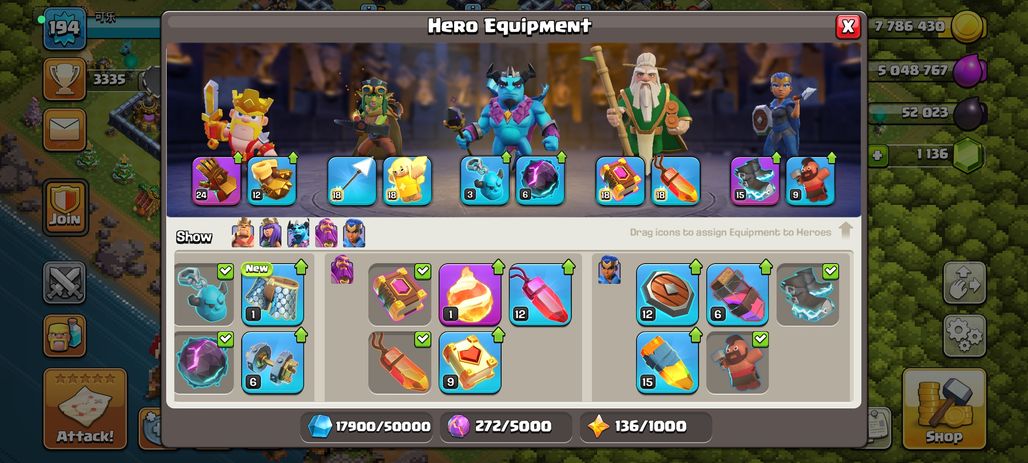Open the Shop
Screen dimensions: 1028x463
click(x=944, y=409)
